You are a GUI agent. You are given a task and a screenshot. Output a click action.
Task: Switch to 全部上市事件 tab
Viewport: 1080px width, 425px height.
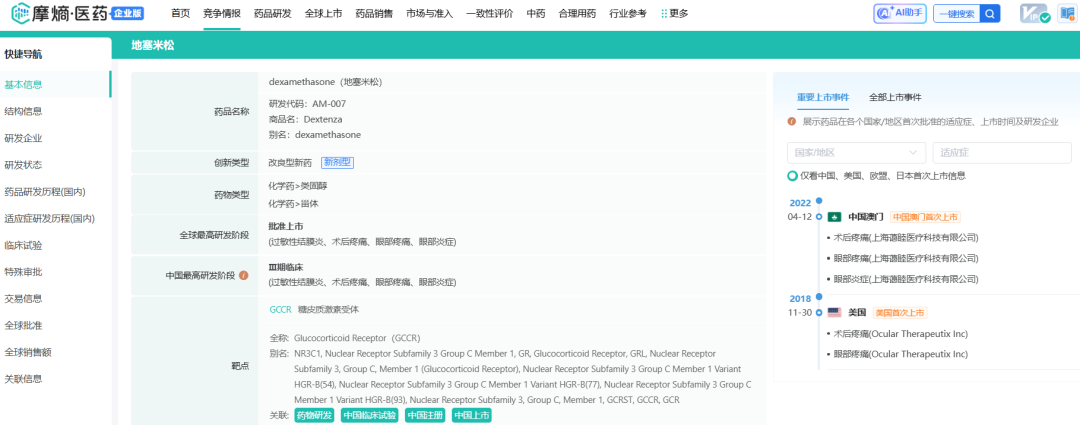tap(895, 97)
